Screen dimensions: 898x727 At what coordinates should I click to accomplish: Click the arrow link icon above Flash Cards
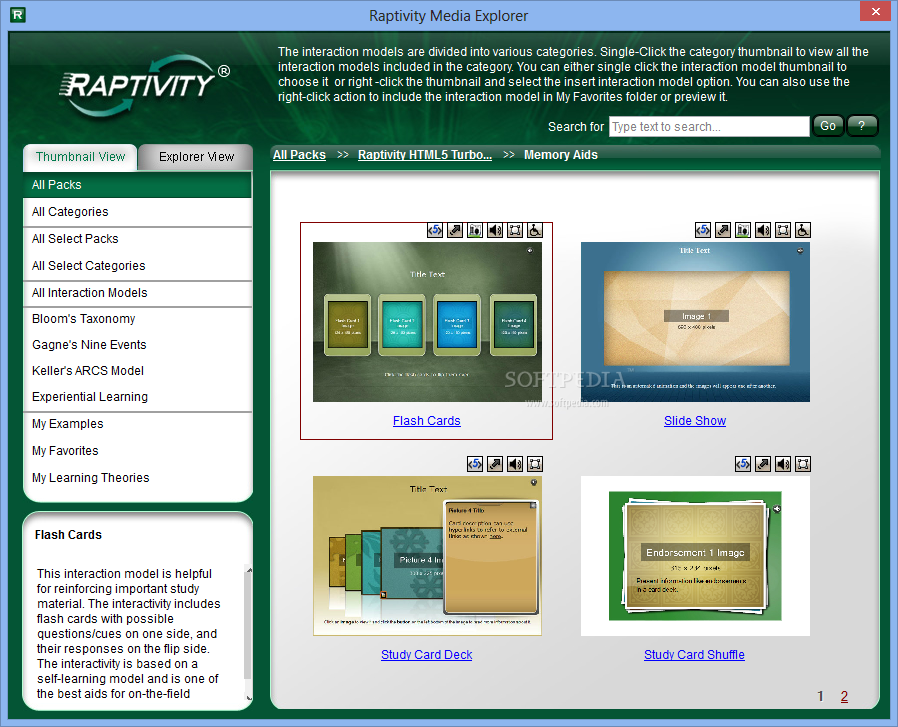pos(455,230)
